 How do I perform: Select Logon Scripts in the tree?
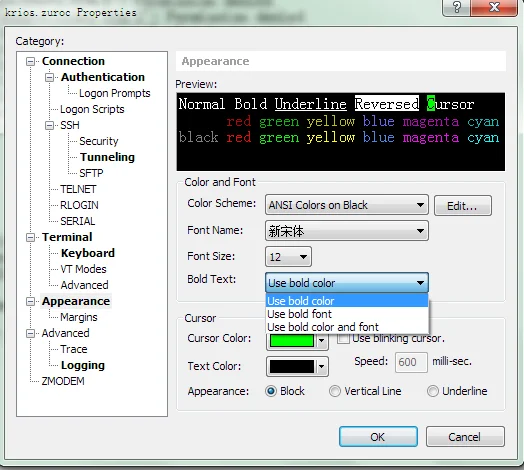click(x=92, y=109)
